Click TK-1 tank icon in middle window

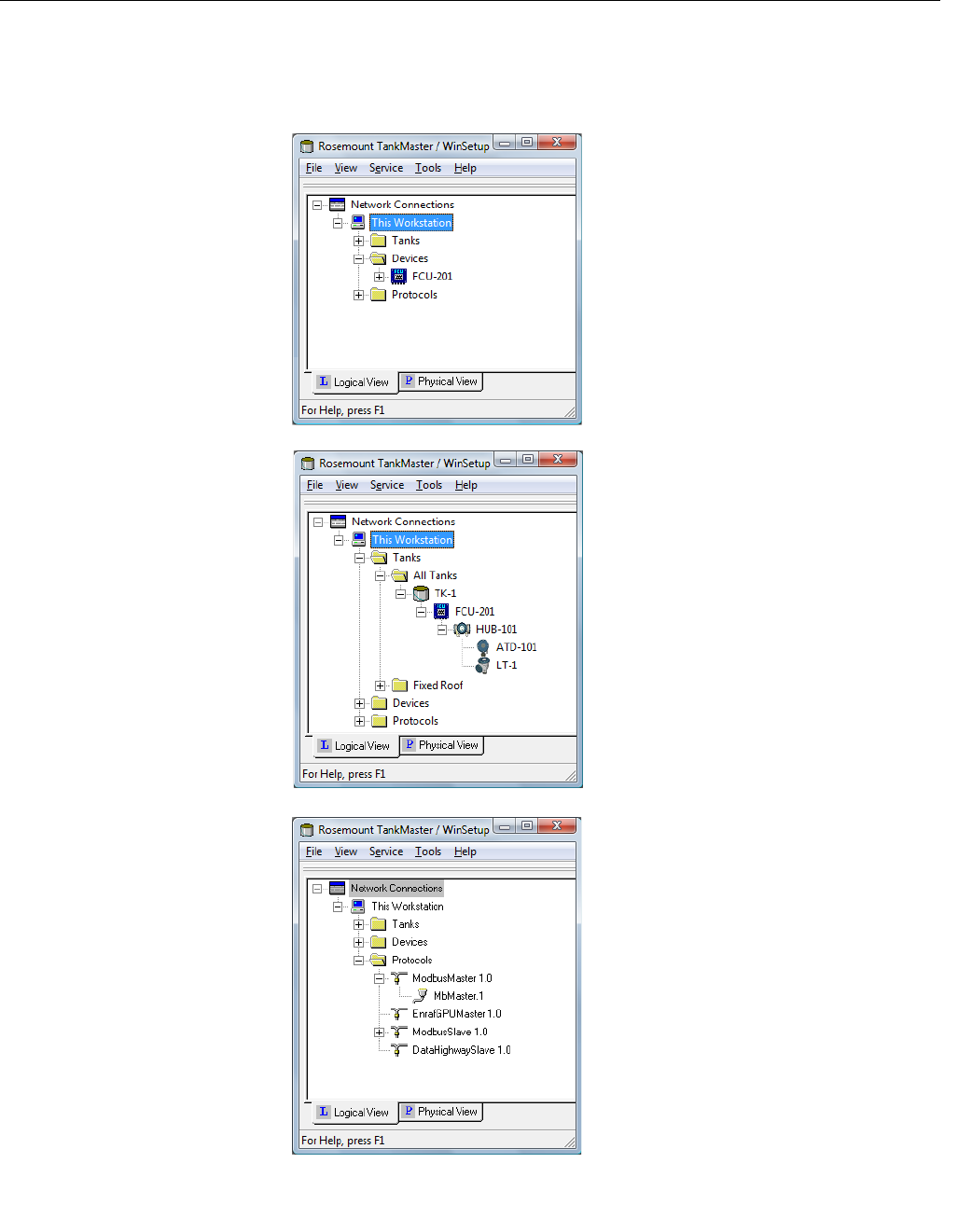421,593
